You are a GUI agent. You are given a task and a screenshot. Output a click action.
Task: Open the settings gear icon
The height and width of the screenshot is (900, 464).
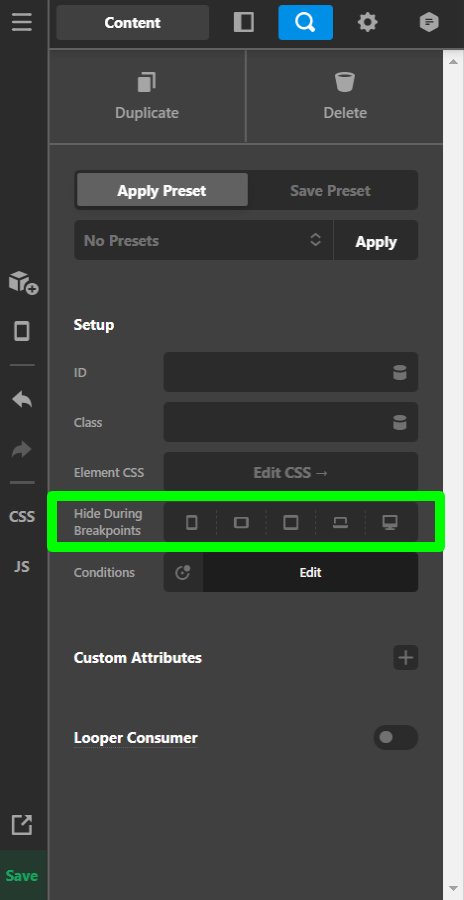(x=368, y=22)
